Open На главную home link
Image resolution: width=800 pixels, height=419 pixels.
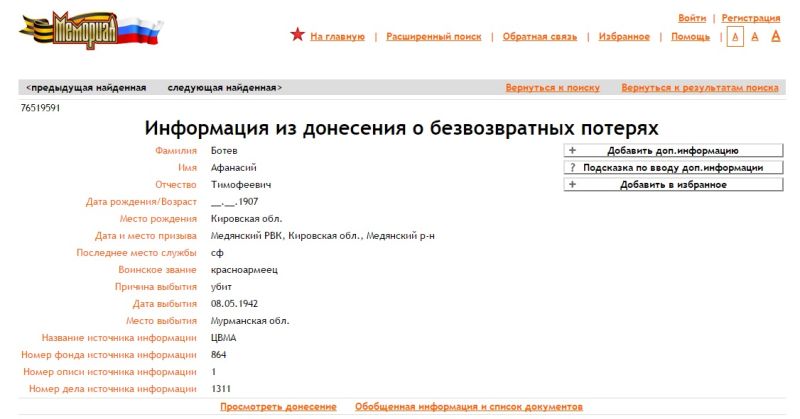337,37
